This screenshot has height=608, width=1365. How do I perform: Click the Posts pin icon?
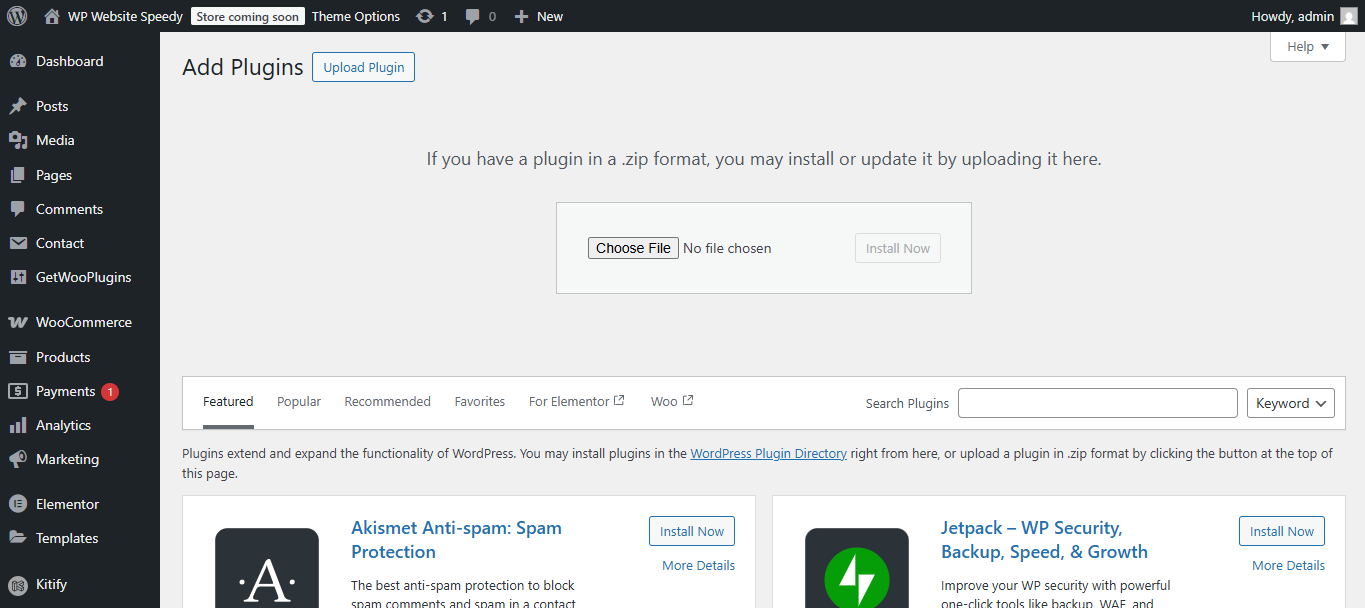pyautogui.click(x=18, y=106)
